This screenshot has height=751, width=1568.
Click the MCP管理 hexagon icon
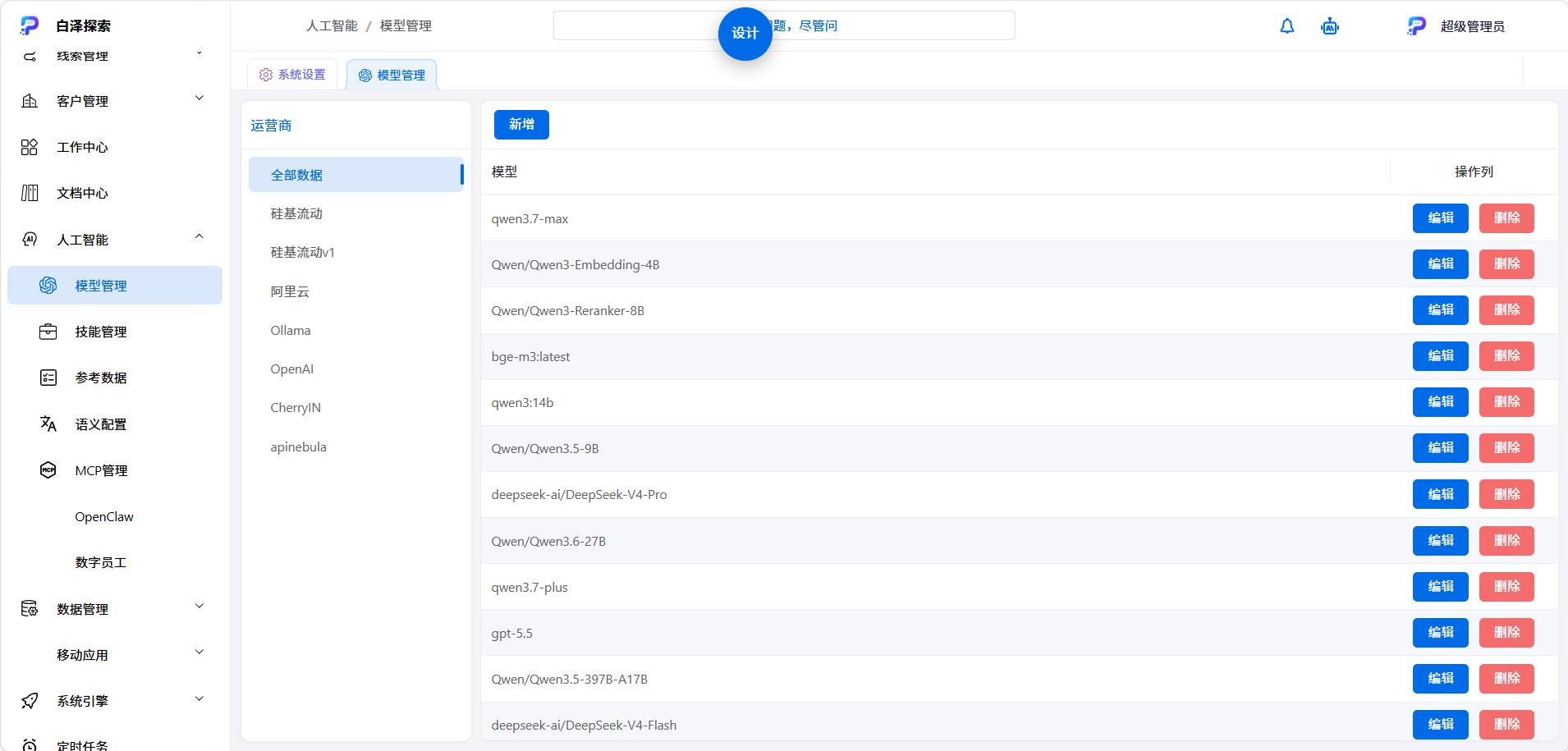48,470
